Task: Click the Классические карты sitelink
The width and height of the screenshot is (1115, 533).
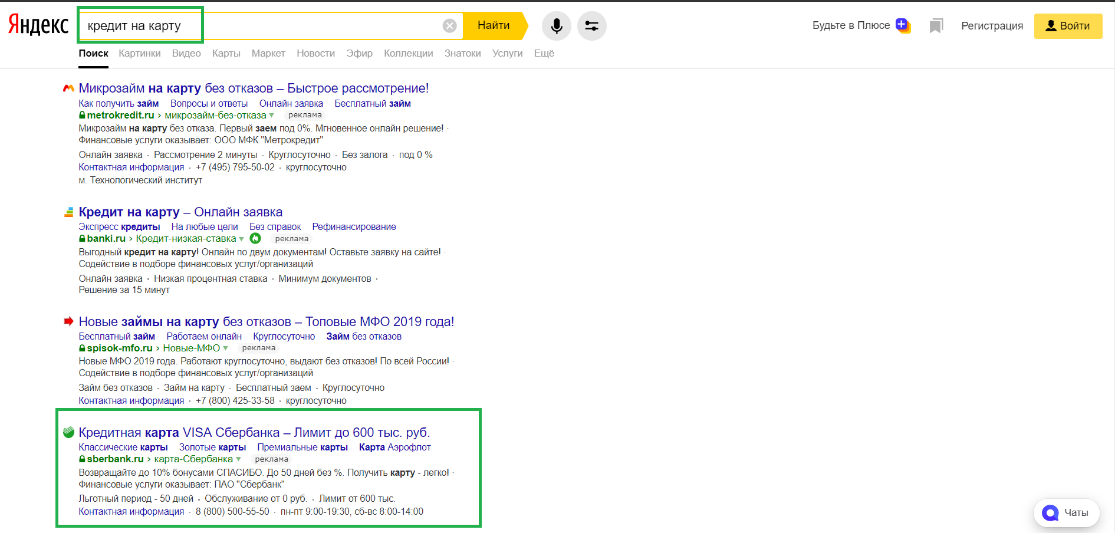Action: tap(123, 448)
